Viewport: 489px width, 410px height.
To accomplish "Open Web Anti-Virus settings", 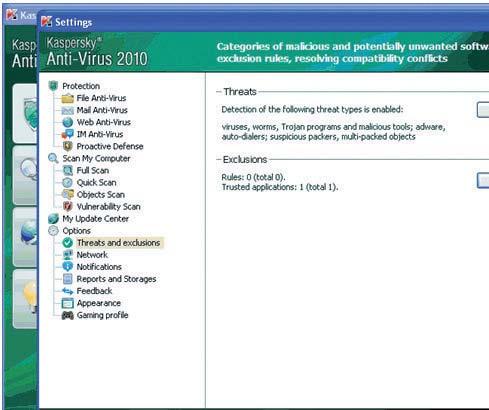I will click(x=104, y=122).
